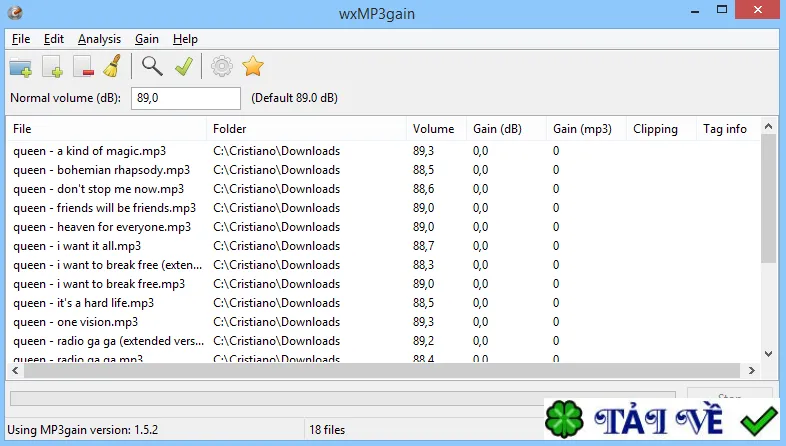
Task: Click the Add folder toolbar icon
Action: [x=21, y=67]
